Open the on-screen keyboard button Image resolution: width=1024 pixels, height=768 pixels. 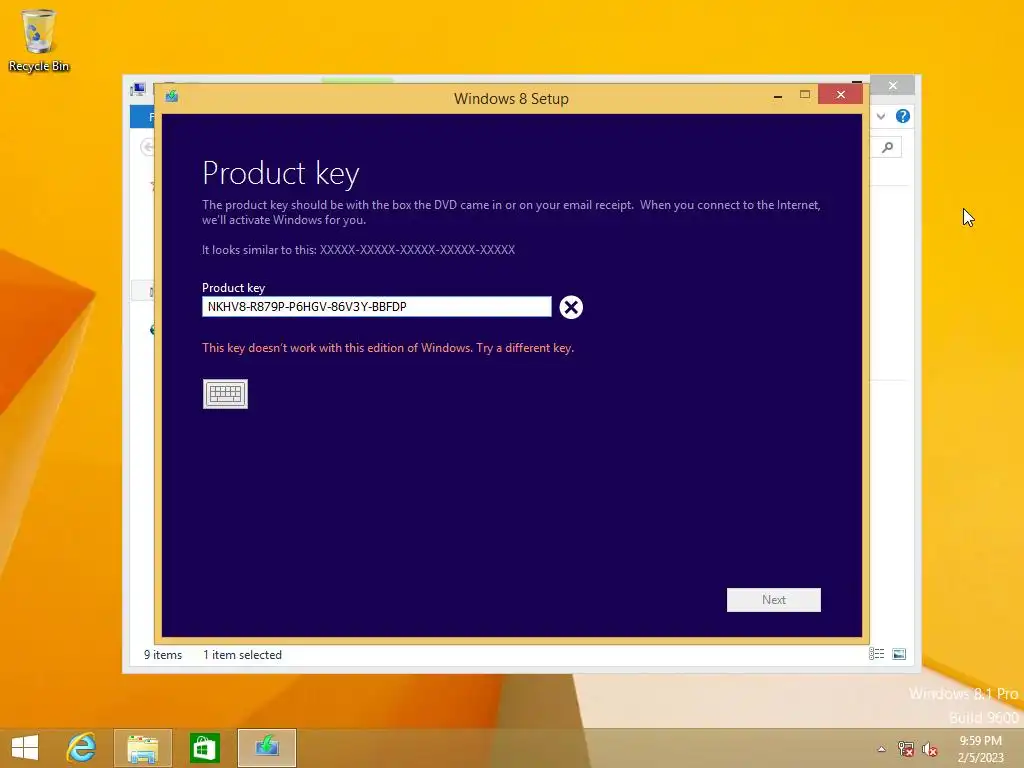(225, 394)
